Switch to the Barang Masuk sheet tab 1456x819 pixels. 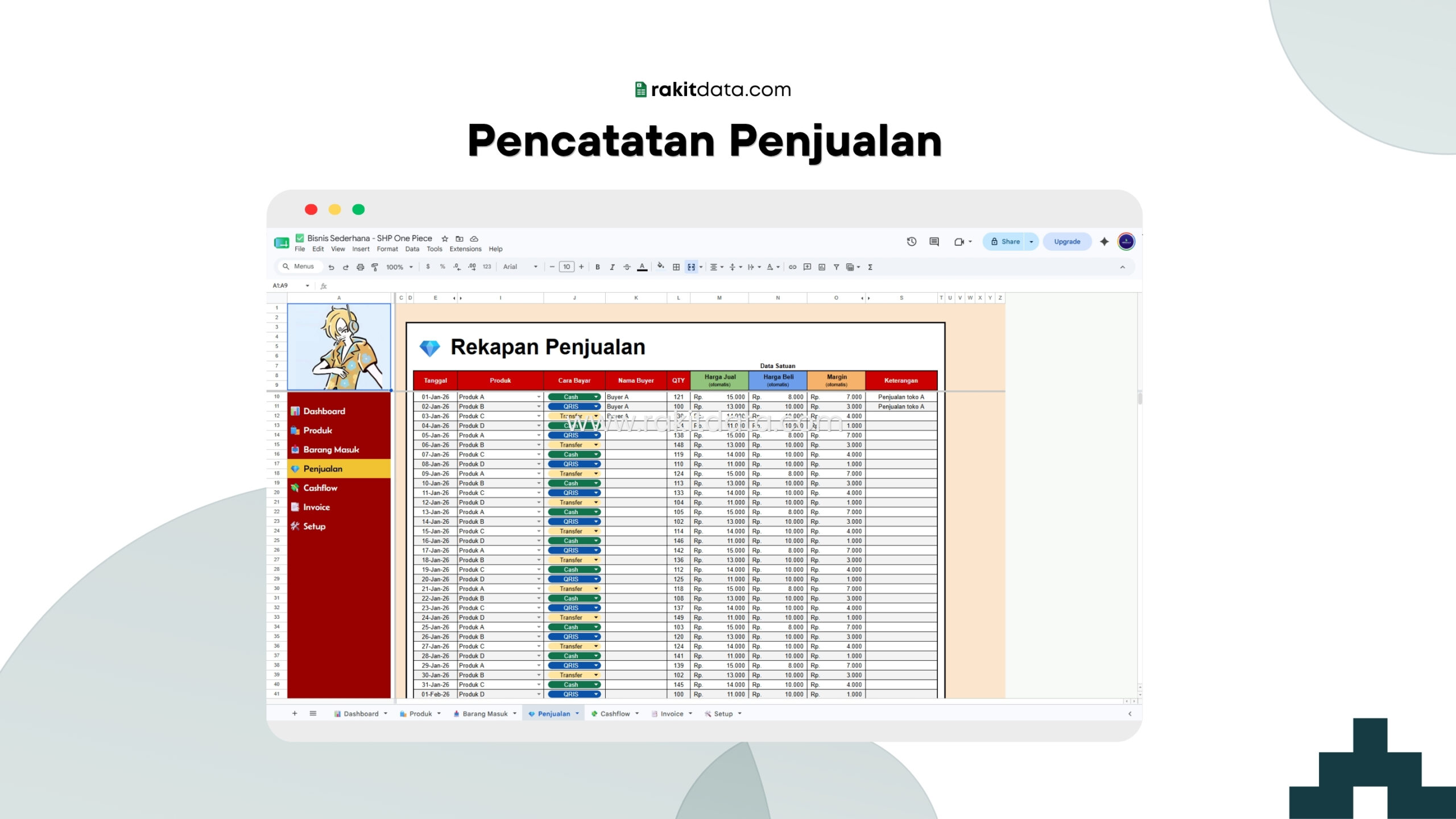click(485, 714)
